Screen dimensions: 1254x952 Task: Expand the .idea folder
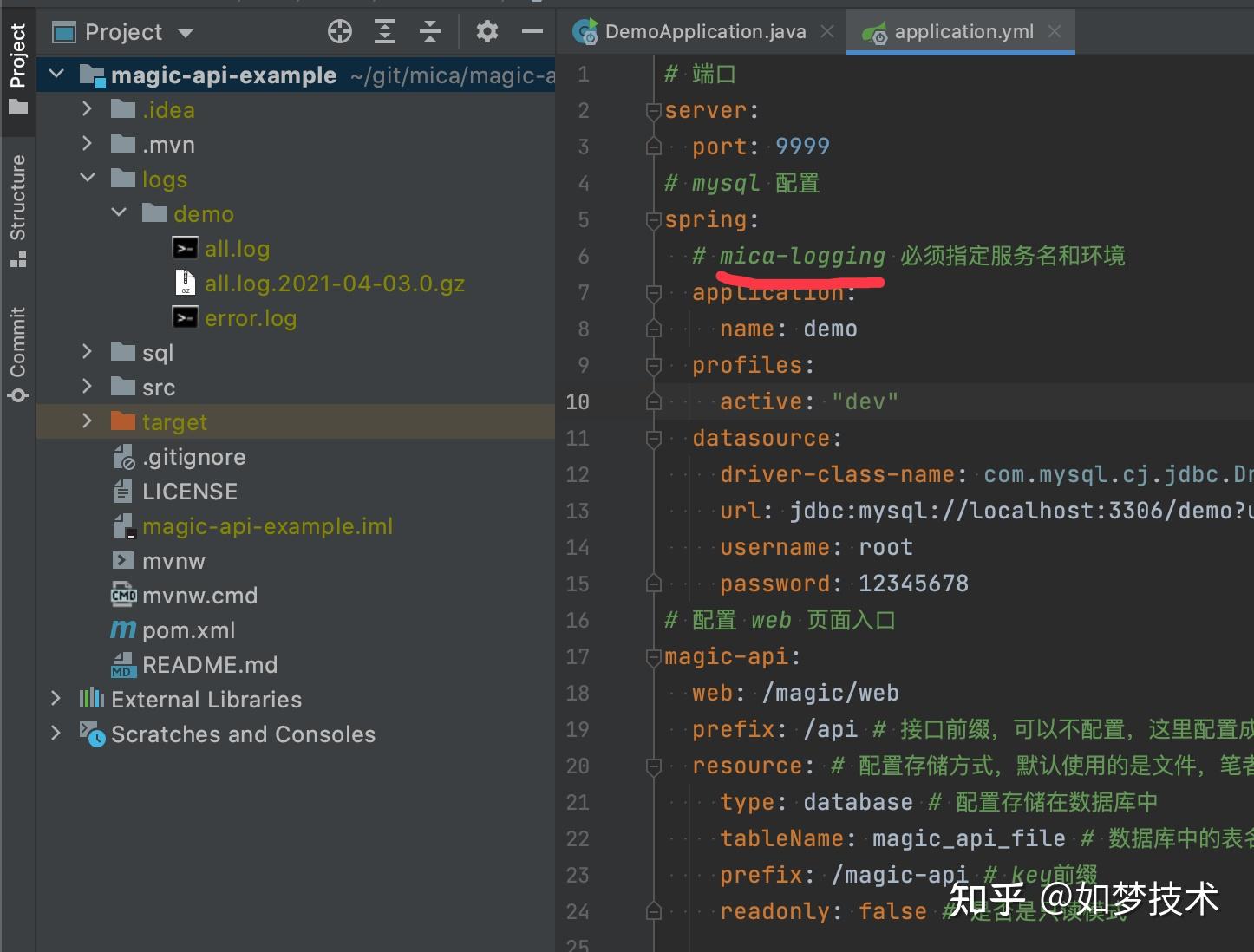pyautogui.click(x=87, y=108)
